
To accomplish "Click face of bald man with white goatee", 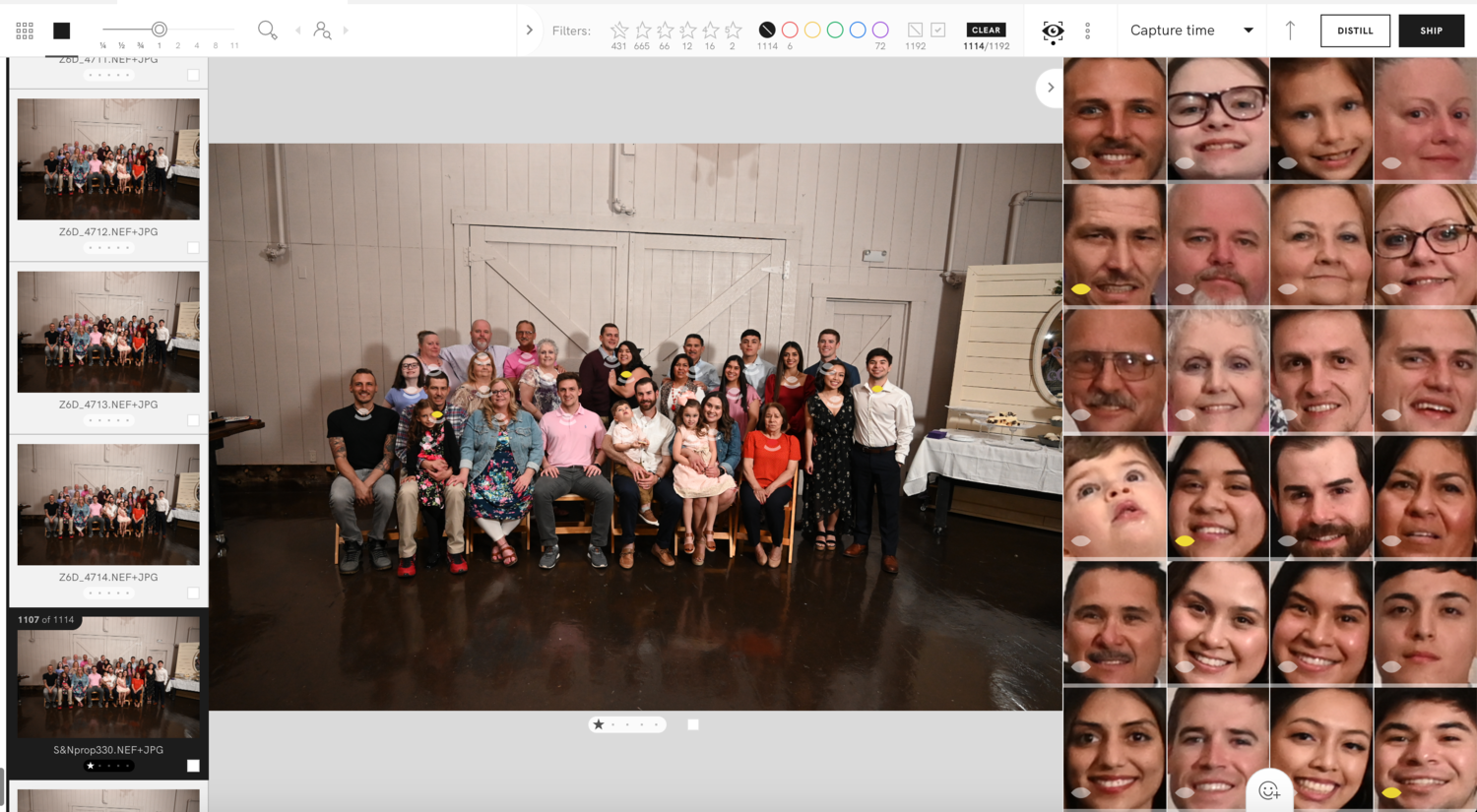I will coord(1218,244).
